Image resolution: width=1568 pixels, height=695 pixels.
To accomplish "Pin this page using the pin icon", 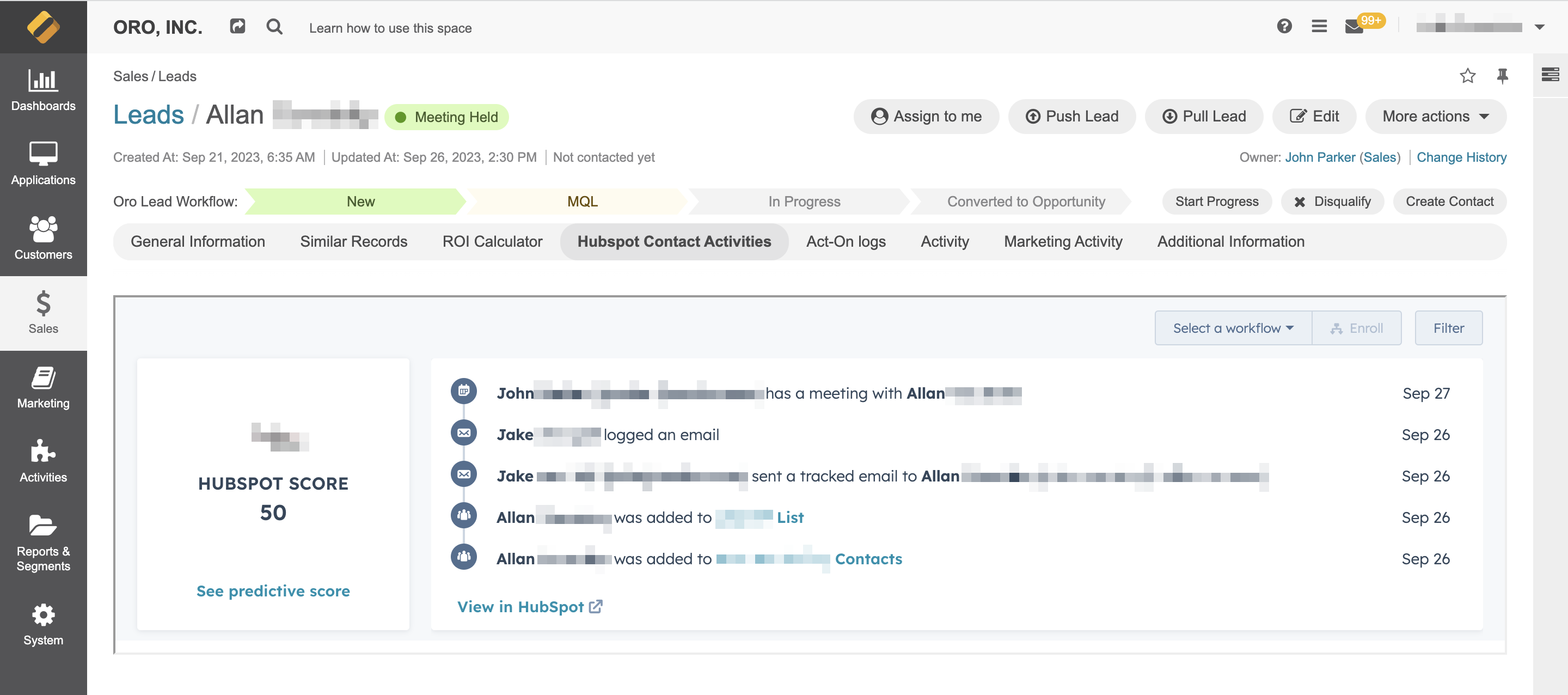I will (1502, 76).
